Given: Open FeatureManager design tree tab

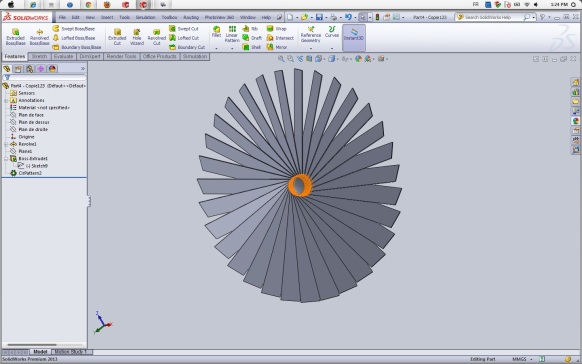Looking at the screenshot, I should pyautogui.click(x=7, y=69).
